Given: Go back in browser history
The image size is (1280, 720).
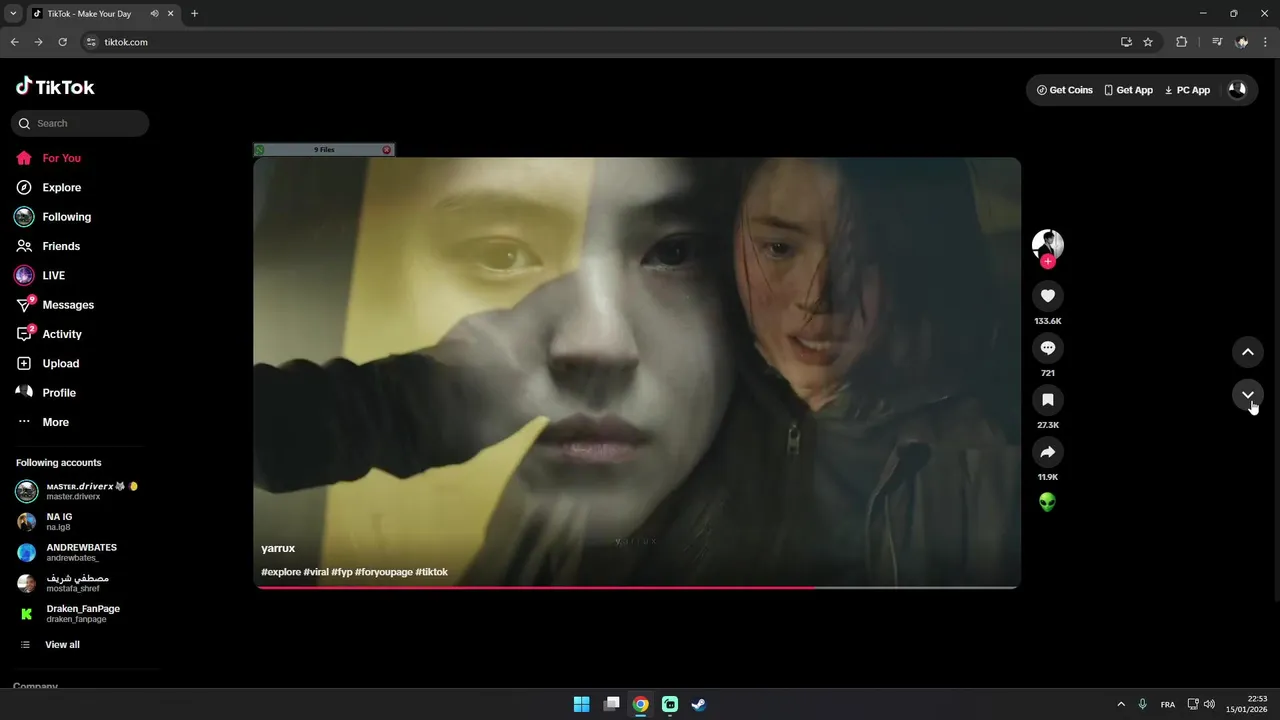Looking at the screenshot, I should 14,42.
